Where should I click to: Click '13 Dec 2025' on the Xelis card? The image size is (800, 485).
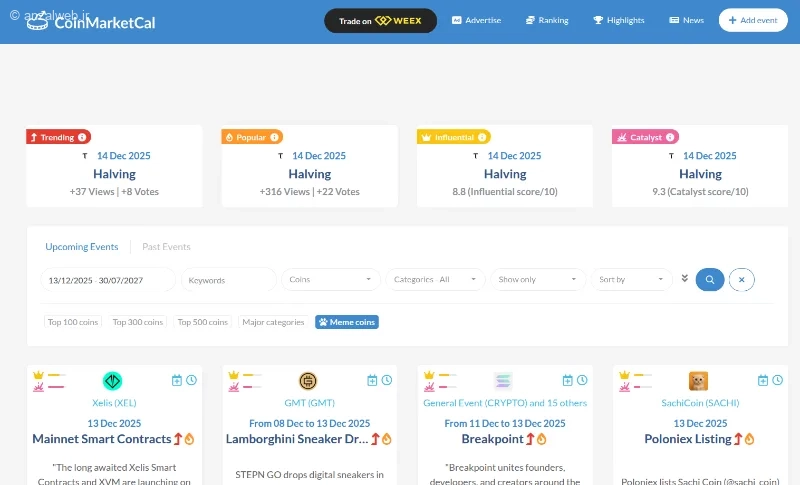coord(114,424)
